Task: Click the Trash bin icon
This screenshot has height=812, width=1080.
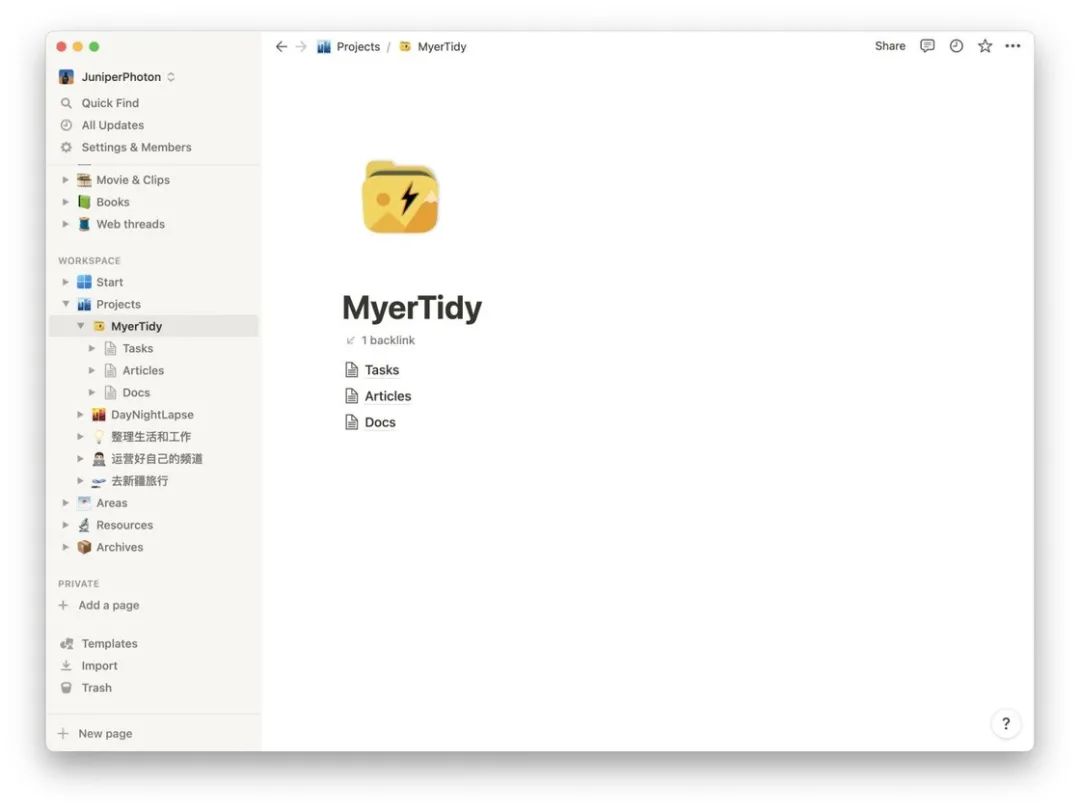Action: pos(66,687)
